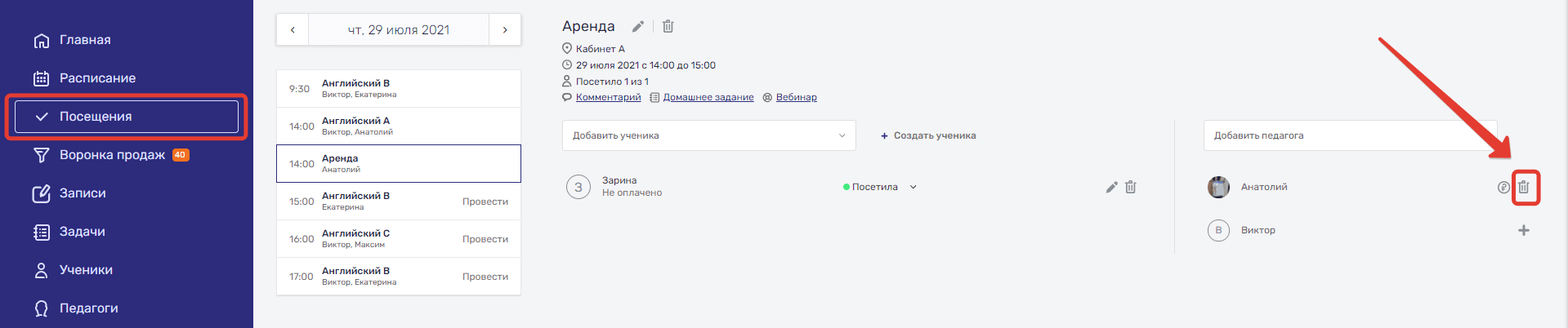Go to next day arrow
This screenshot has width=1568, height=328.
click(x=505, y=30)
